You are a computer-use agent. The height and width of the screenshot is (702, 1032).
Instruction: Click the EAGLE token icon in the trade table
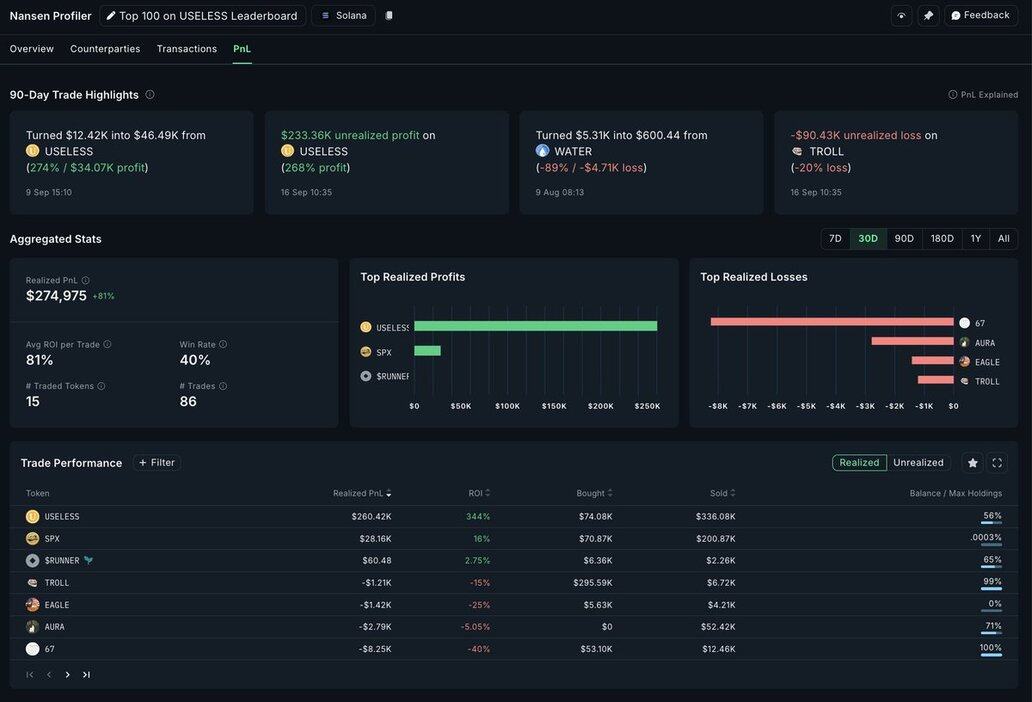pos(32,605)
